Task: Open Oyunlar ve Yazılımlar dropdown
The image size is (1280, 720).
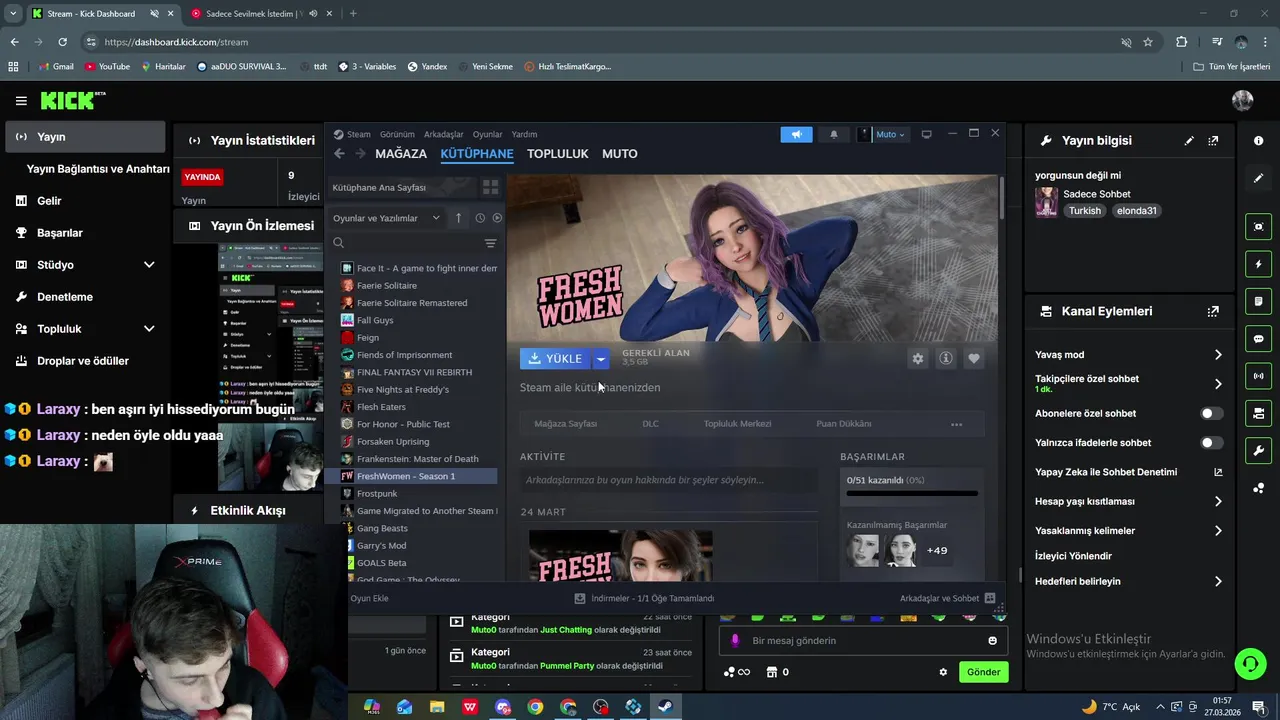Action: point(386,218)
